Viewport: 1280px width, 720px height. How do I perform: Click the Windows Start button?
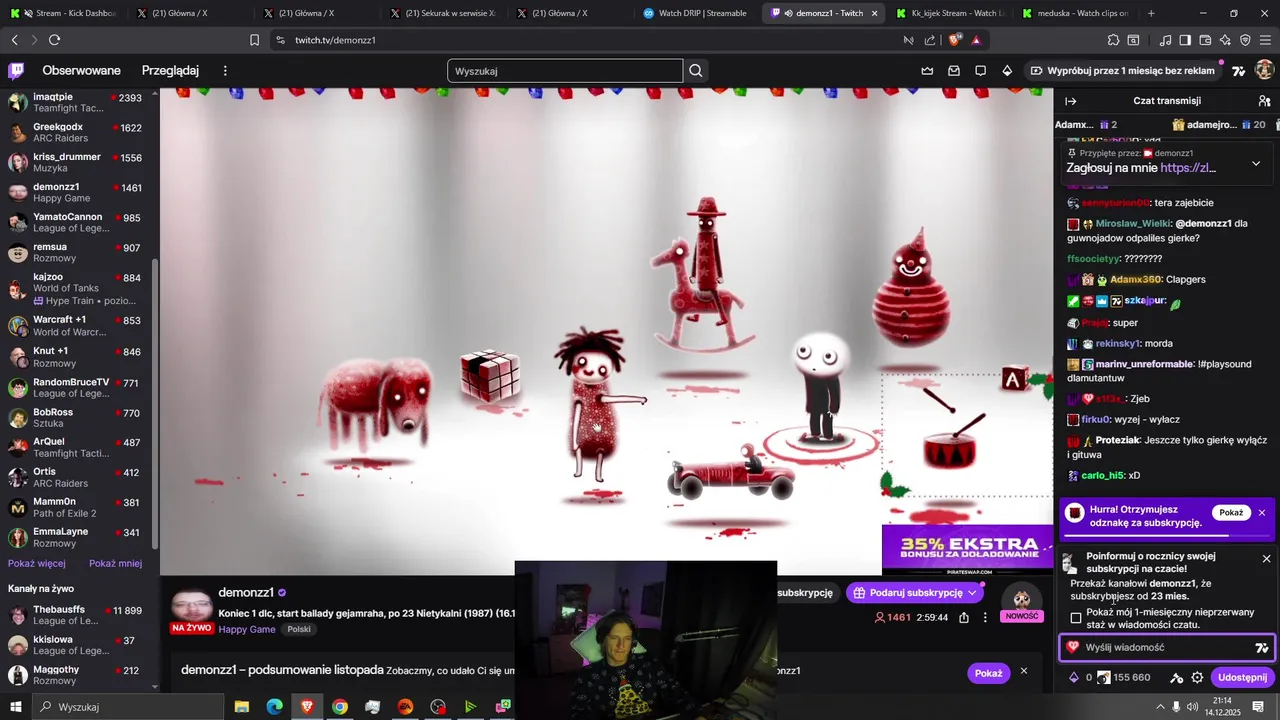pyautogui.click(x=16, y=706)
